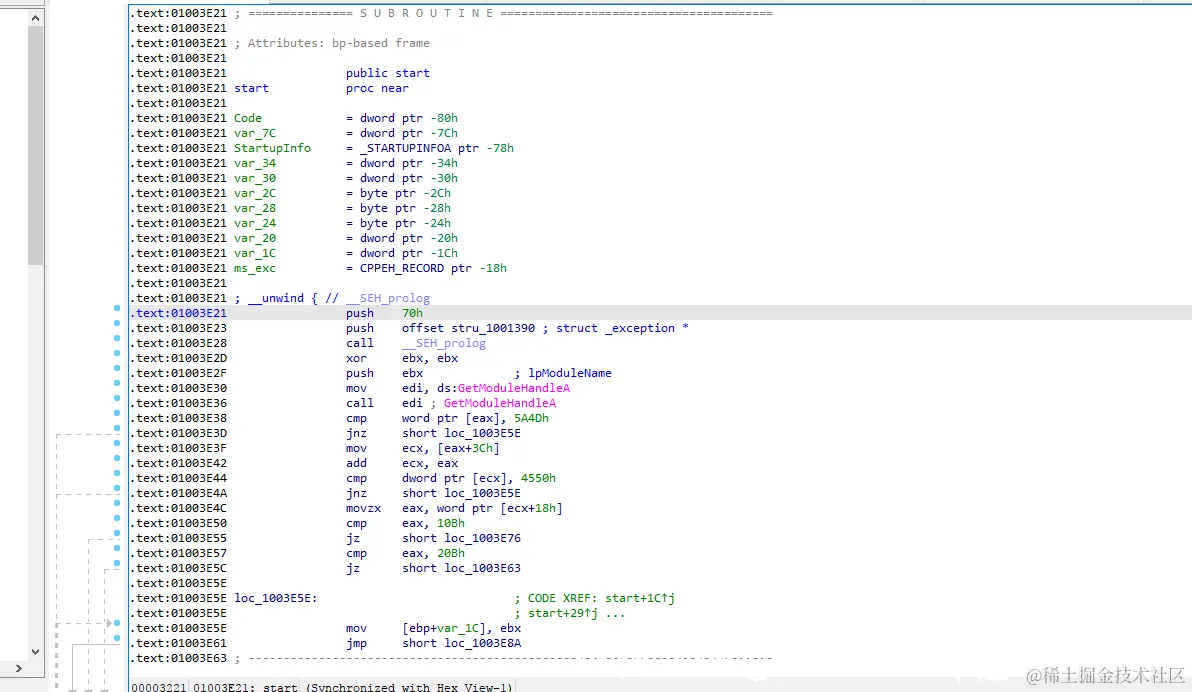Click the left panel vertical scrollbar thumb
This screenshot has height=692, width=1192.
tap(35, 145)
